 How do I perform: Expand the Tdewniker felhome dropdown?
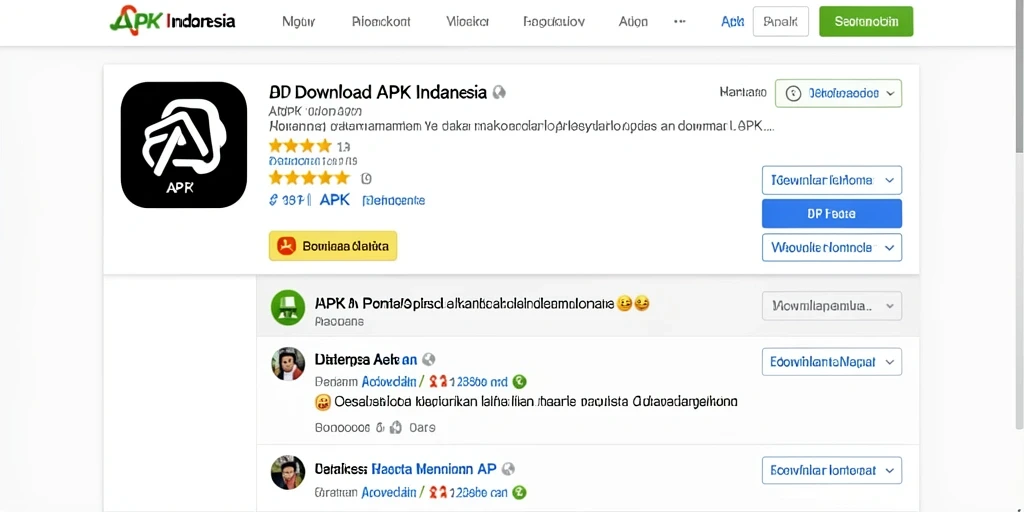click(x=831, y=180)
